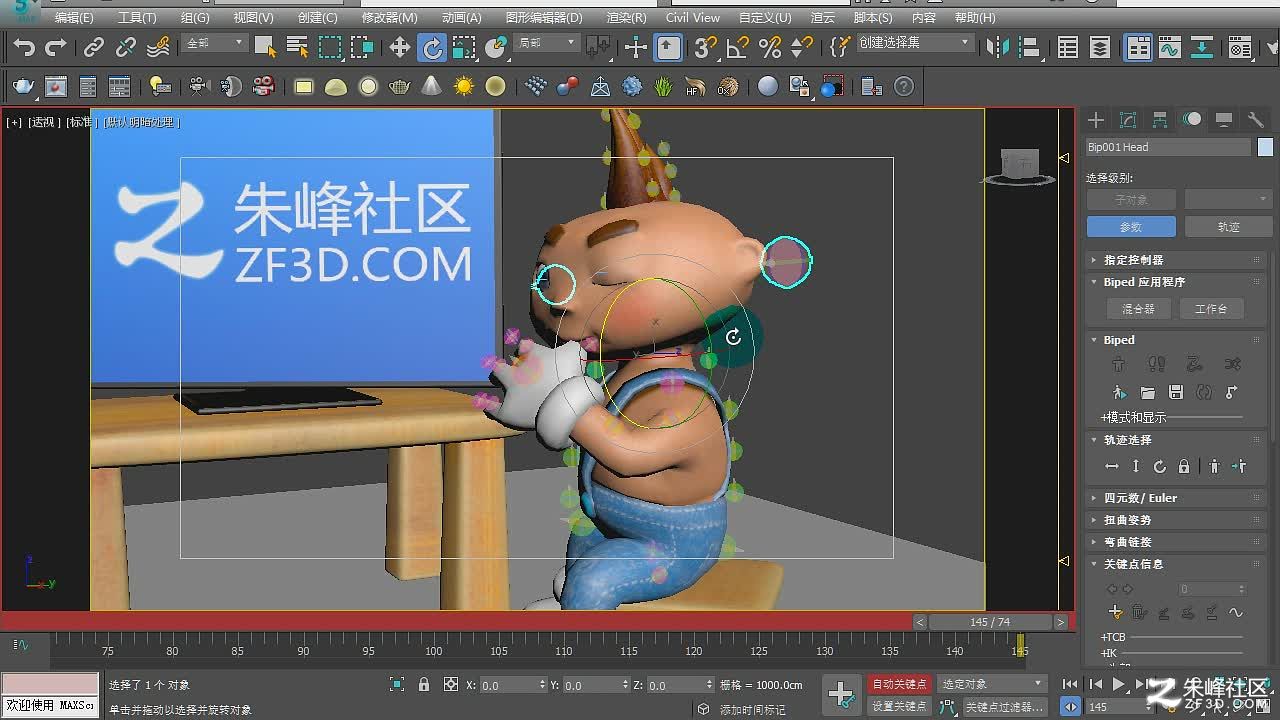Click the Mirror tool icon
This screenshot has height=720, width=1280.
(997, 47)
